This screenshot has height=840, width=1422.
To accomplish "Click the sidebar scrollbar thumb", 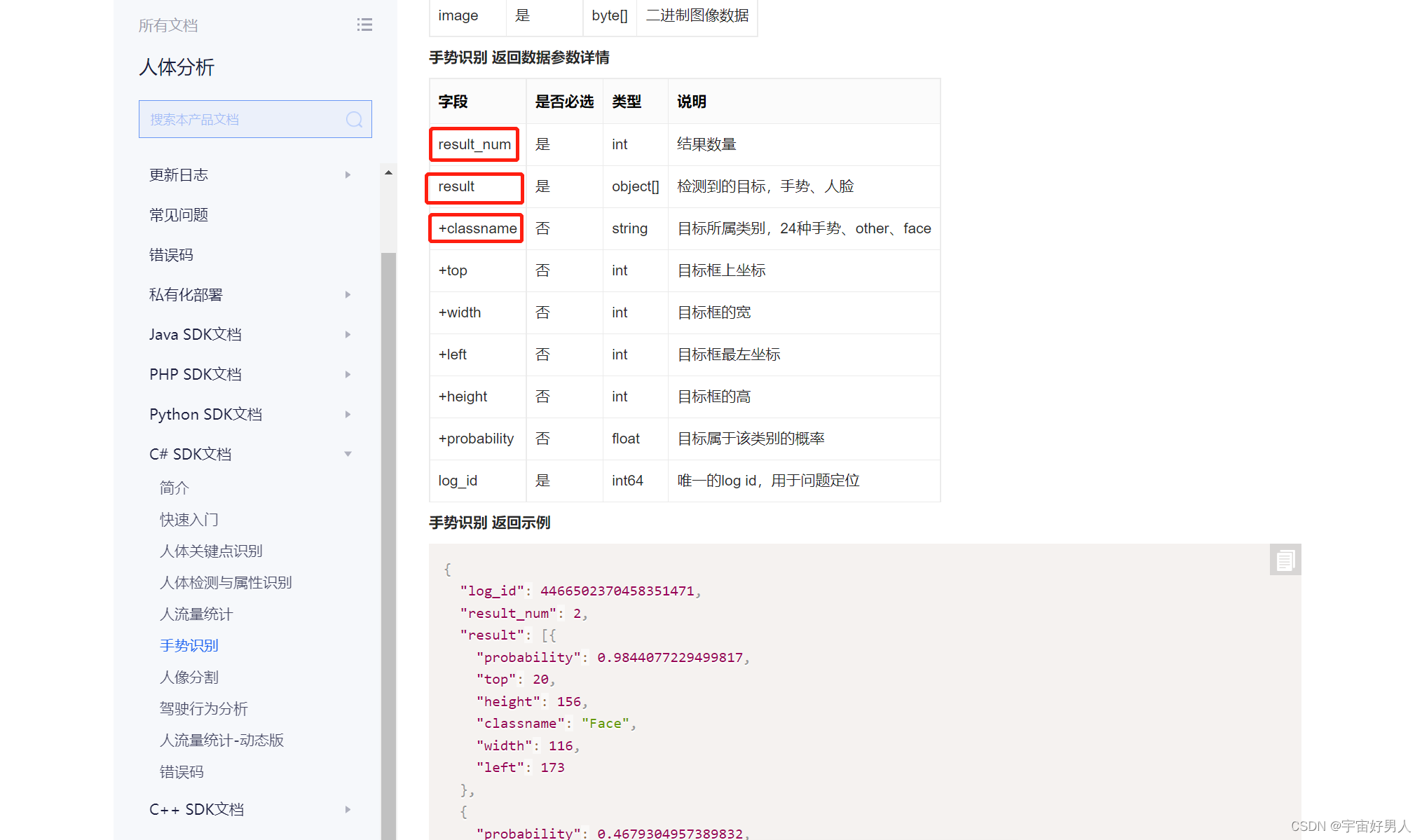I will tap(388, 545).
